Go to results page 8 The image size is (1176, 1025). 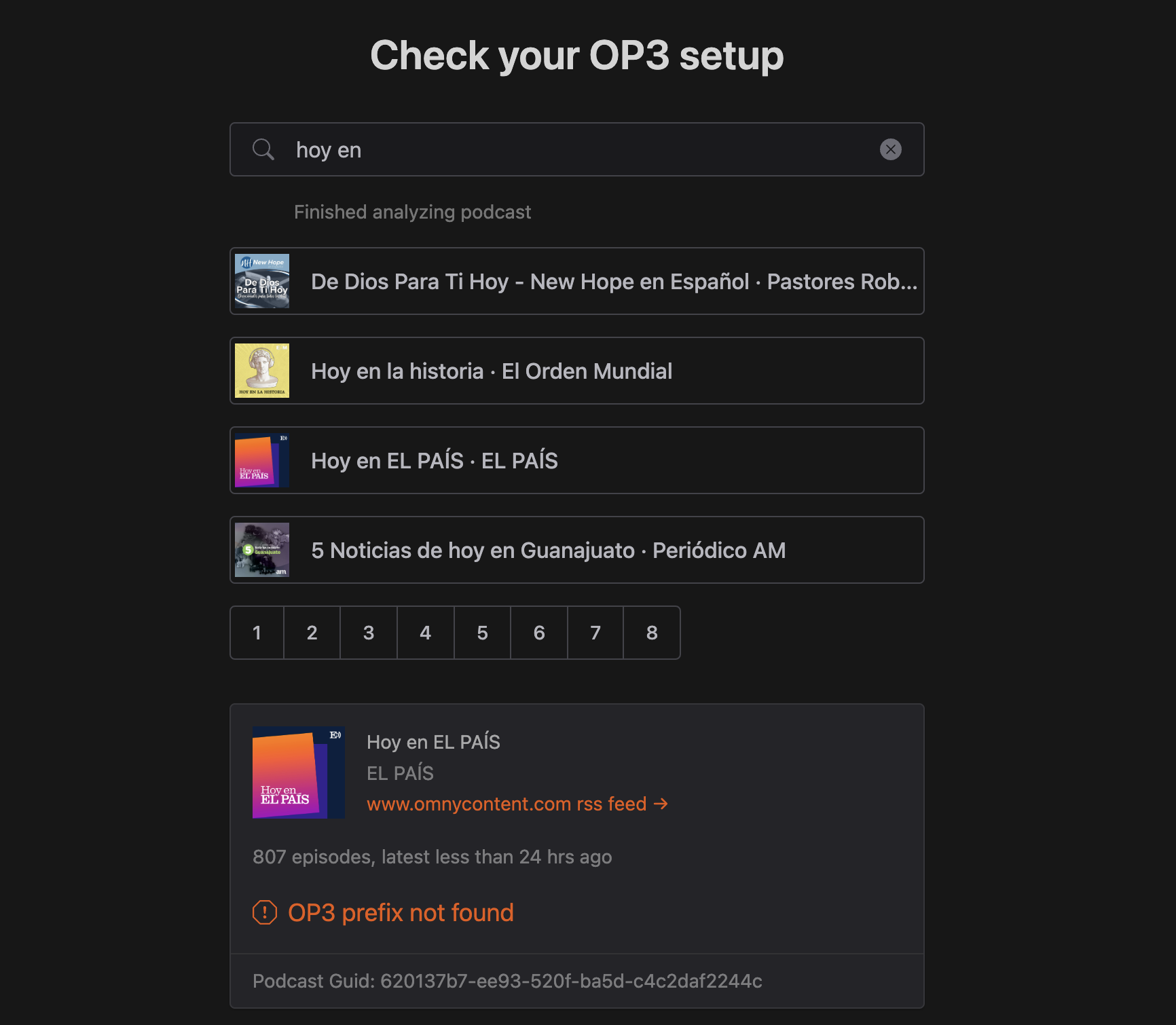click(652, 633)
